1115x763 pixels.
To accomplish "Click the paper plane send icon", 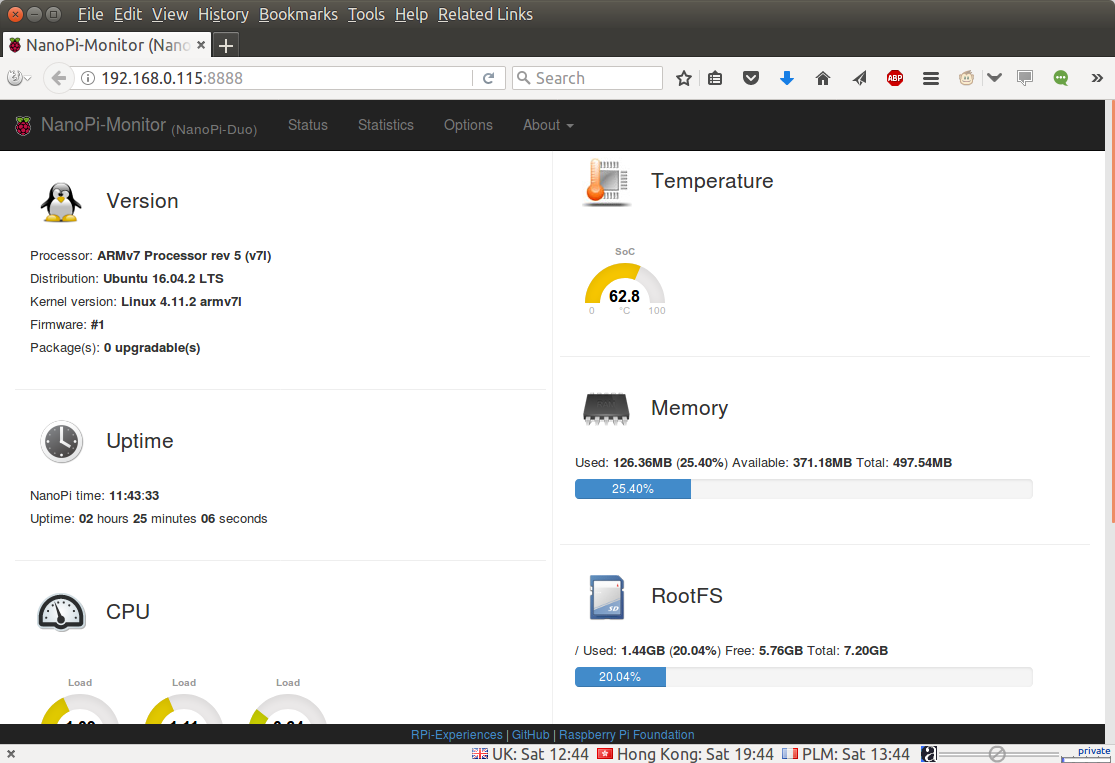I will [860, 78].
